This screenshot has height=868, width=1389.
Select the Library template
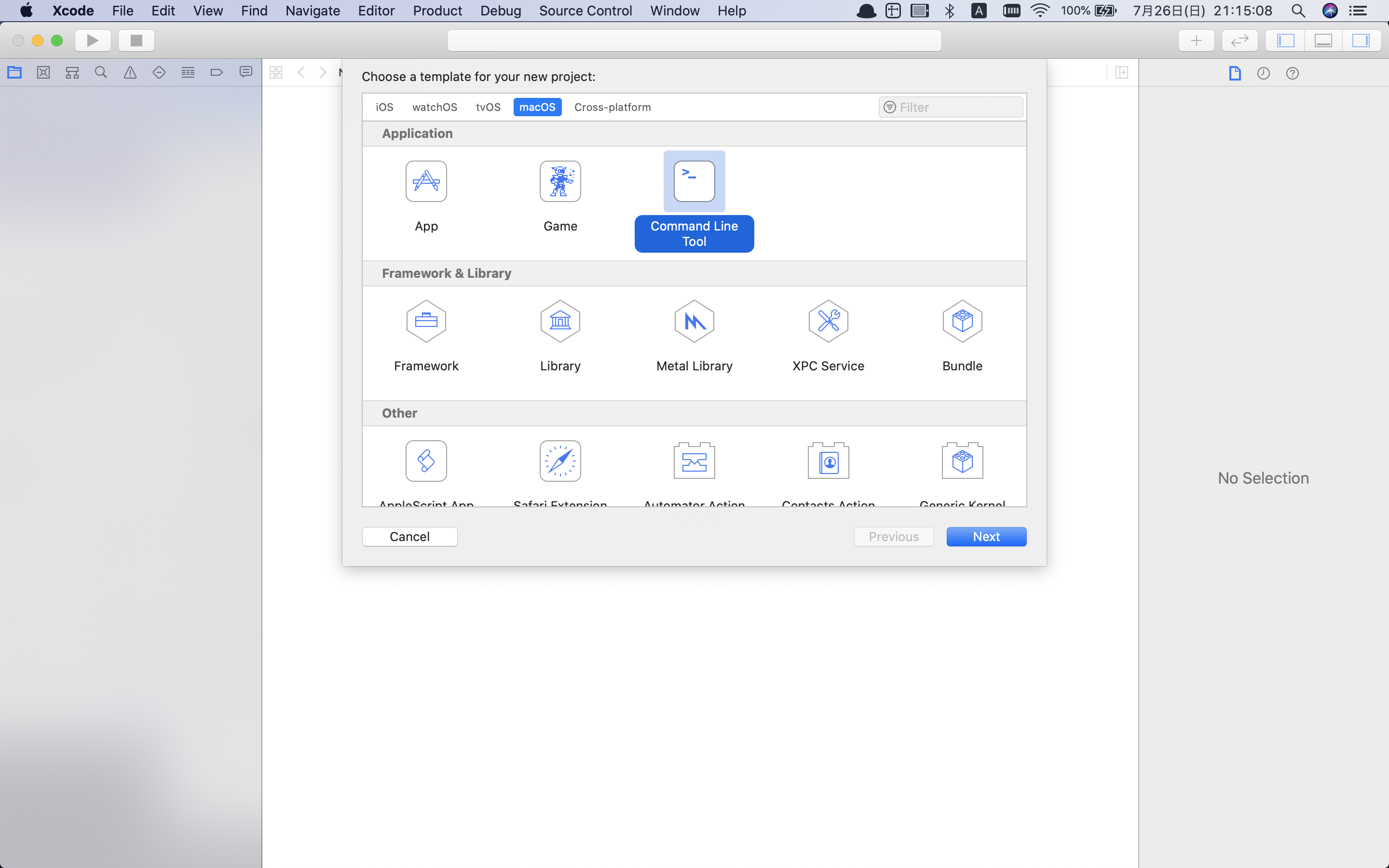pyautogui.click(x=560, y=337)
